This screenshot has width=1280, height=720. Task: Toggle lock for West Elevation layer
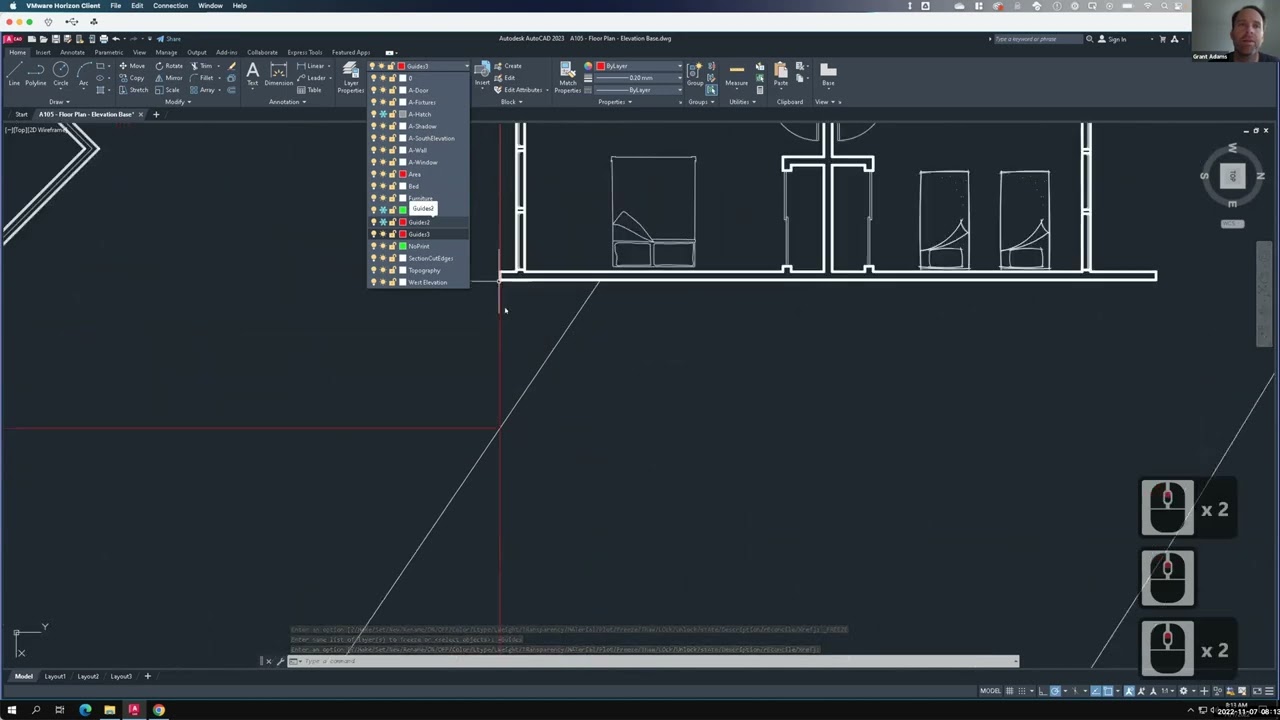pyautogui.click(x=392, y=282)
